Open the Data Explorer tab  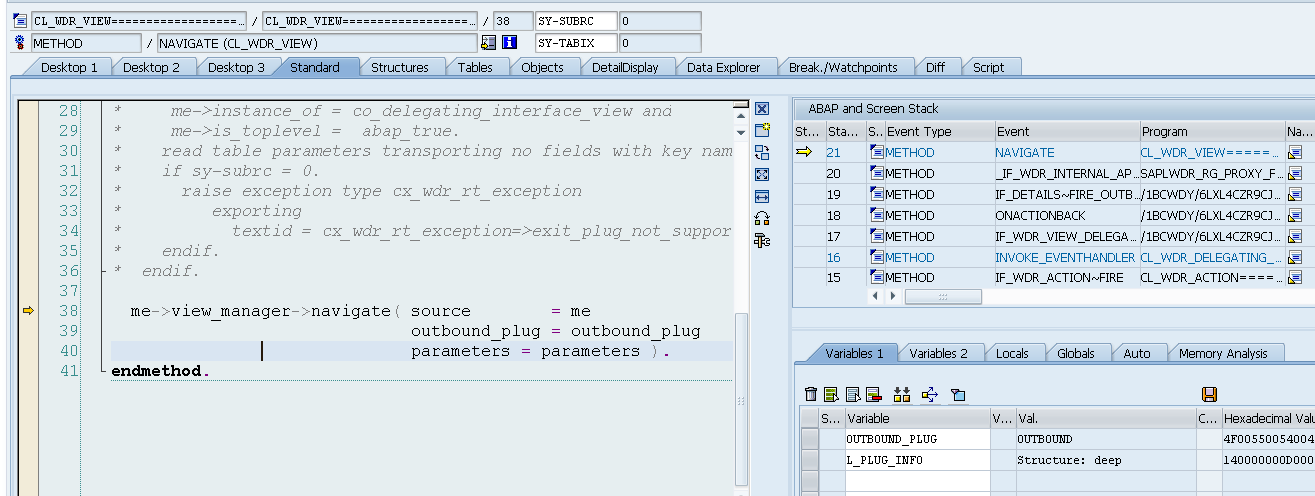[723, 67]
